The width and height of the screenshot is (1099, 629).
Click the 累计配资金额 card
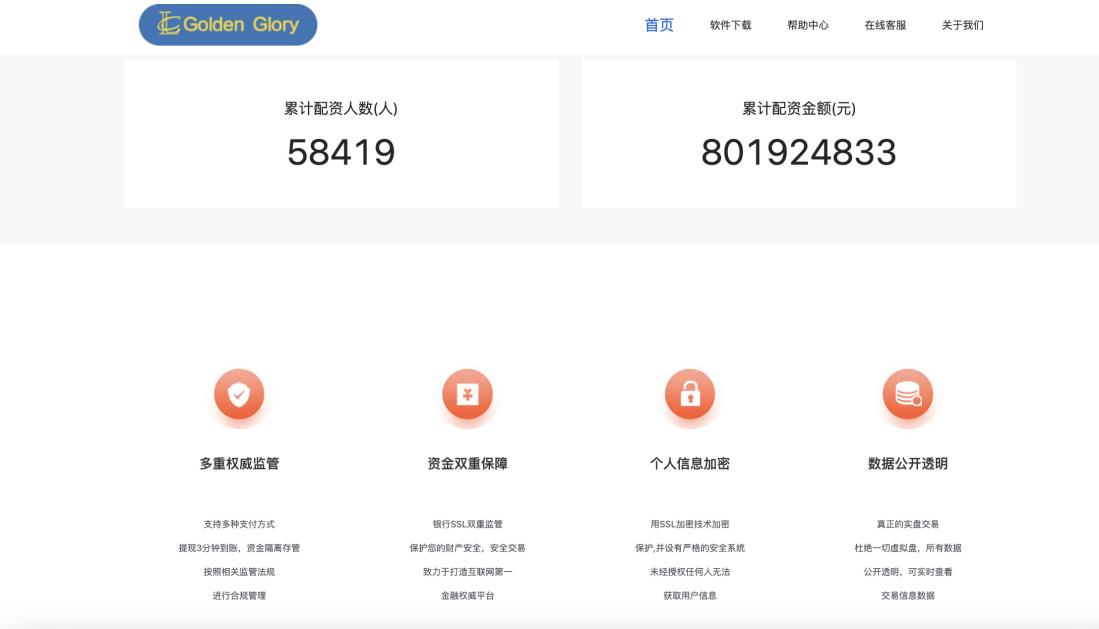click(797, 132)
